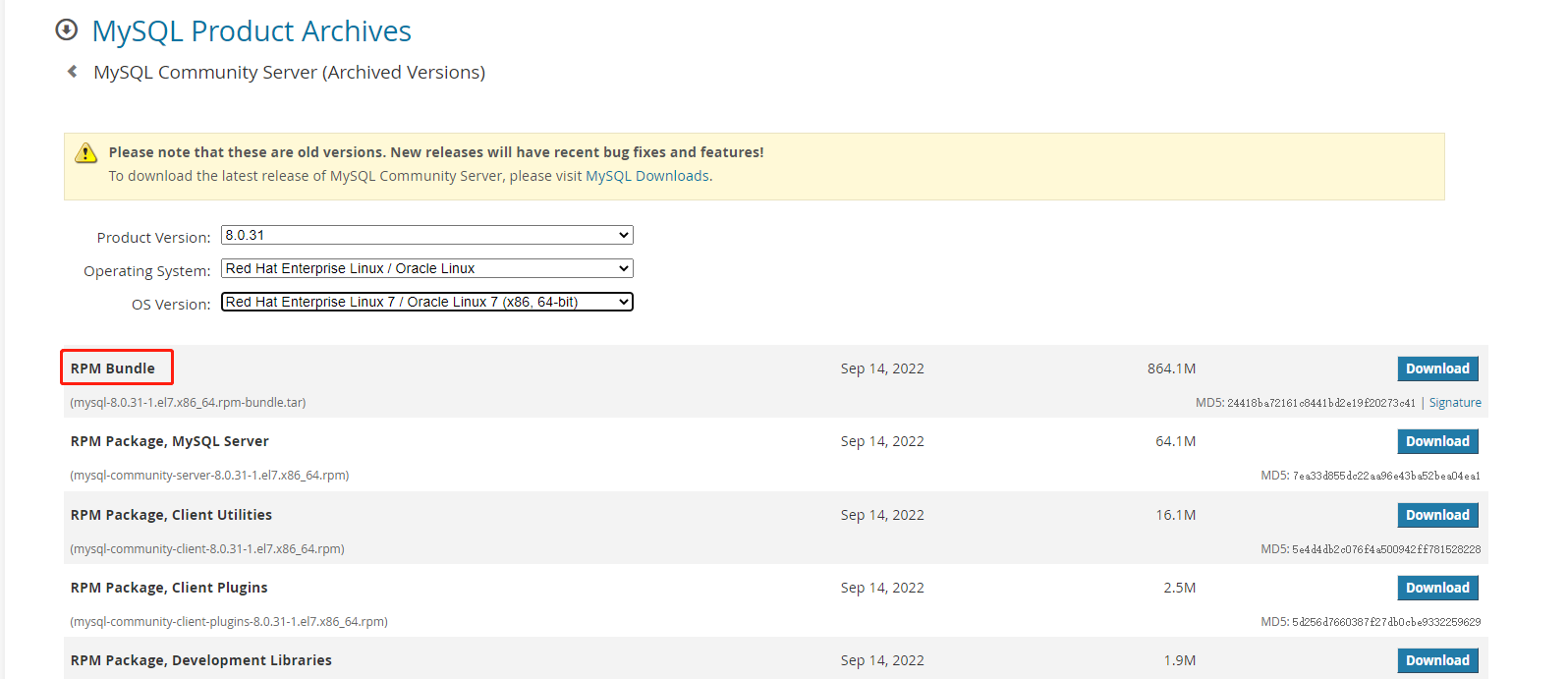Click the MySQL Product Archives heading
1568x679 pixels.
click(252, 31)
